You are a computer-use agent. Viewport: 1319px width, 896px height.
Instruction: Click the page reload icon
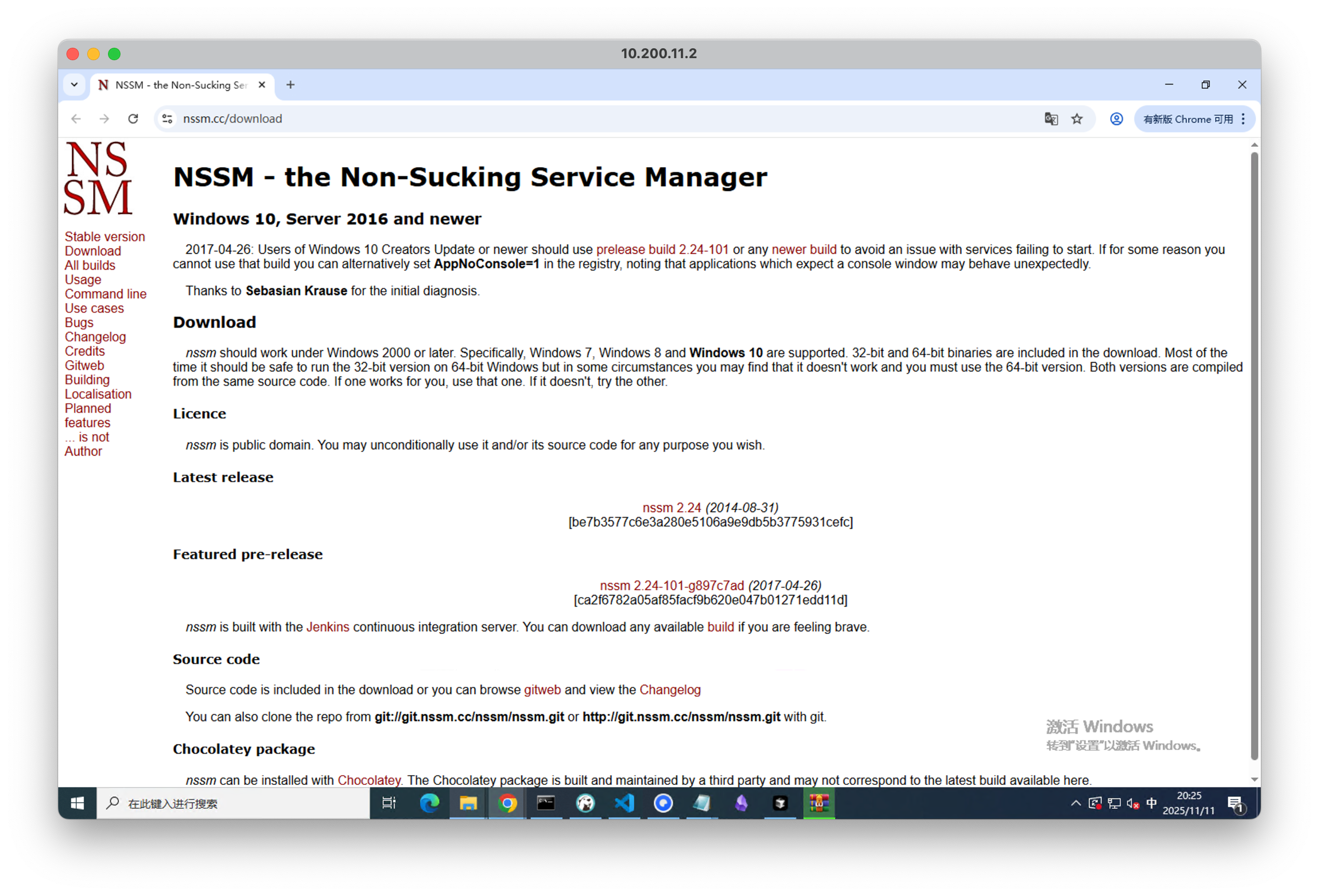133,118
